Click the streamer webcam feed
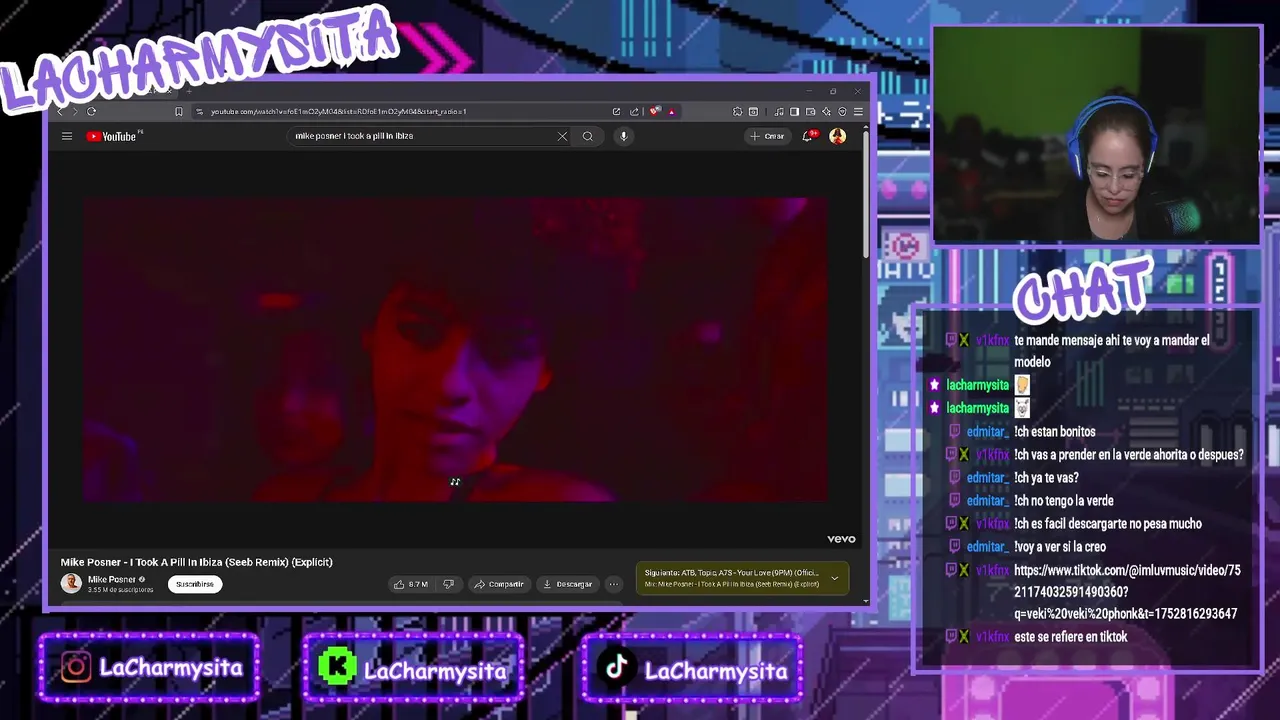 1096,135
